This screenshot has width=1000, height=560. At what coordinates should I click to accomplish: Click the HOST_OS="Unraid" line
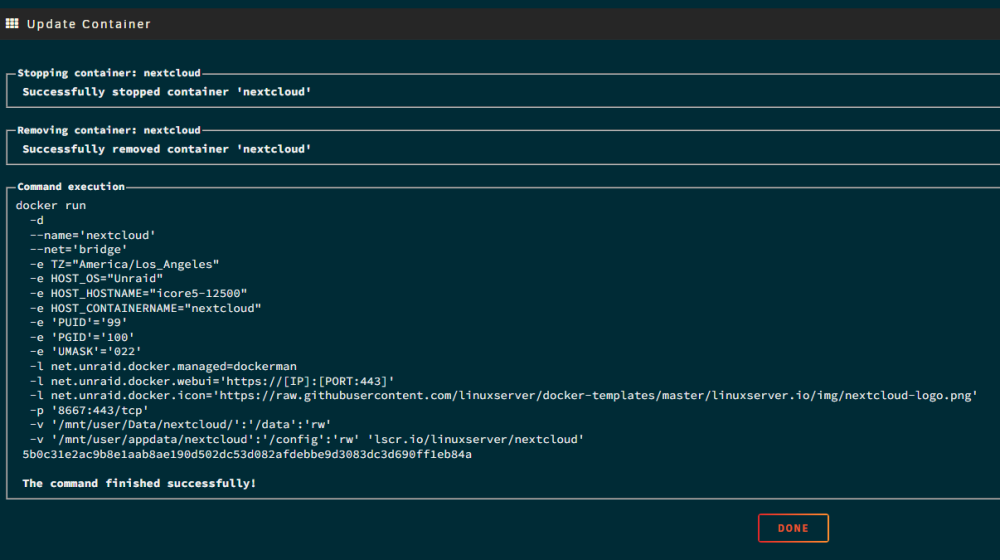[96, 279]
